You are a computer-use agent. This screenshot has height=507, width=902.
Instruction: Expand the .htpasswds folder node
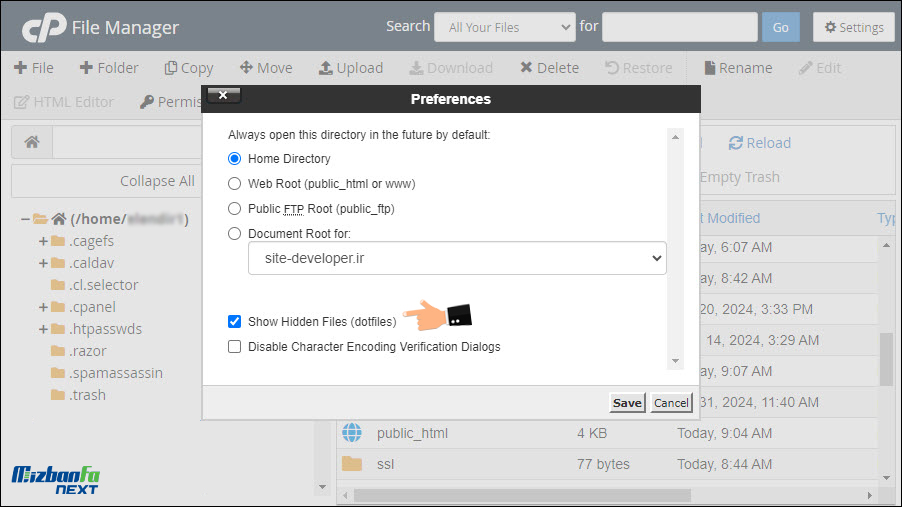43,329
